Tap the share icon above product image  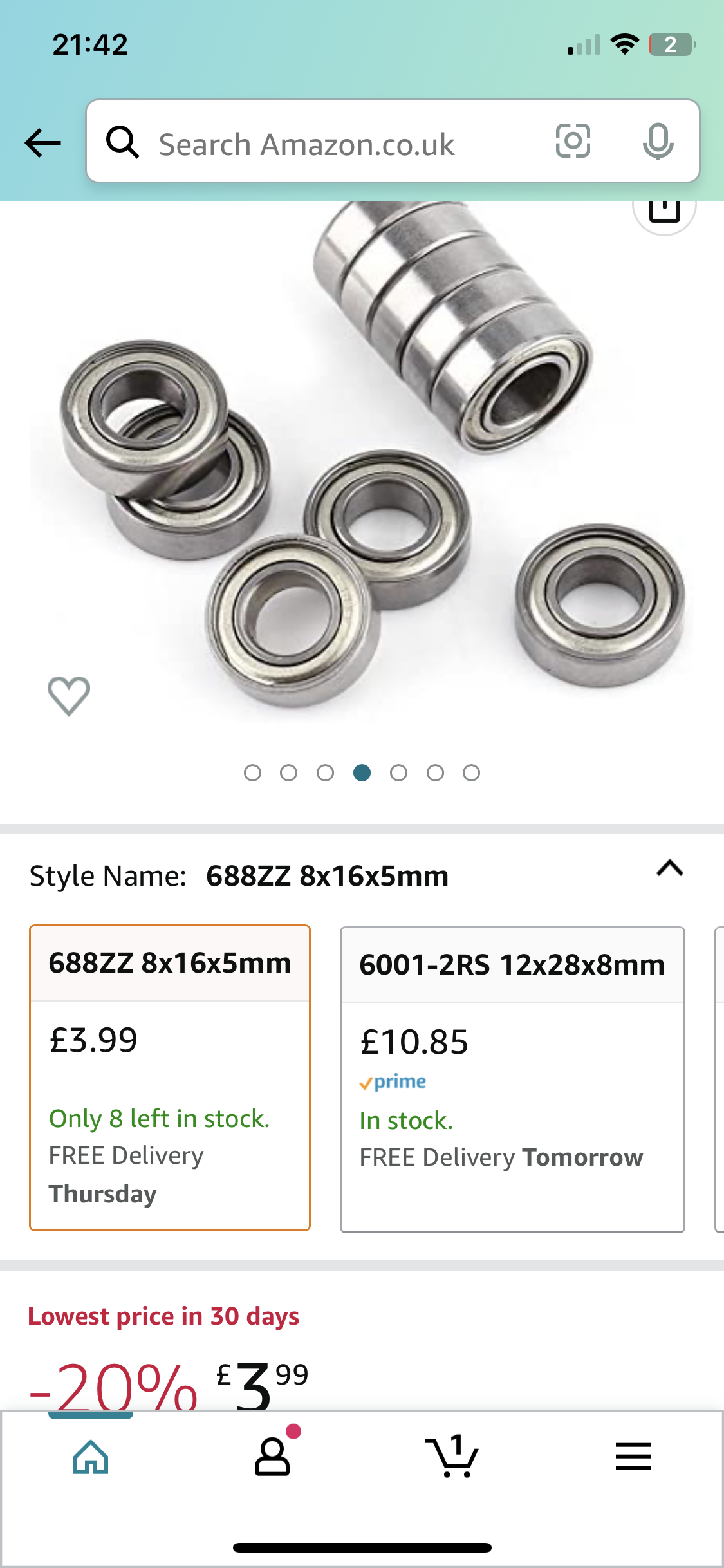tap(664, 210)
